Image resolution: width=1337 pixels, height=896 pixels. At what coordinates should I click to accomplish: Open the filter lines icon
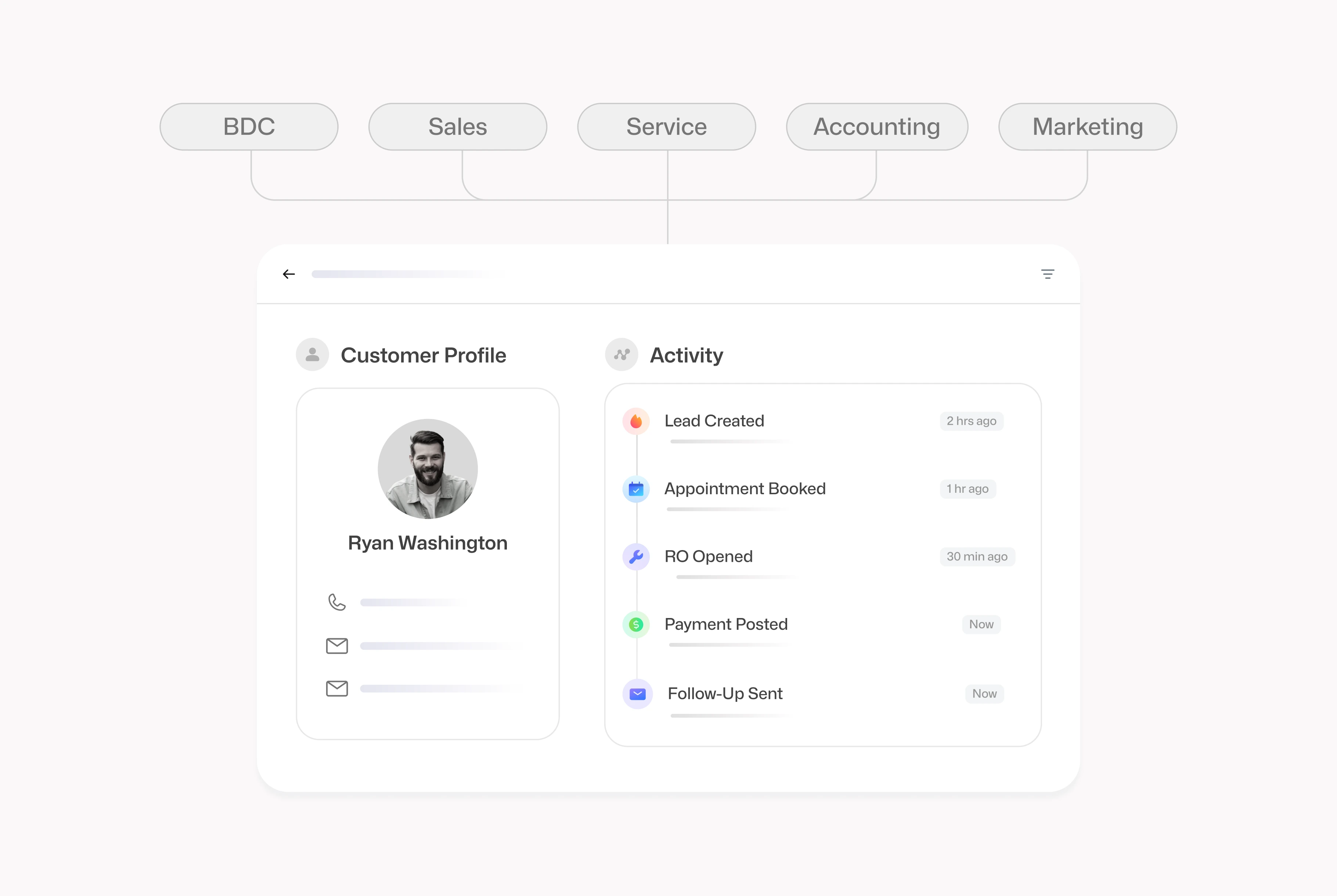tap(1047, 274)
